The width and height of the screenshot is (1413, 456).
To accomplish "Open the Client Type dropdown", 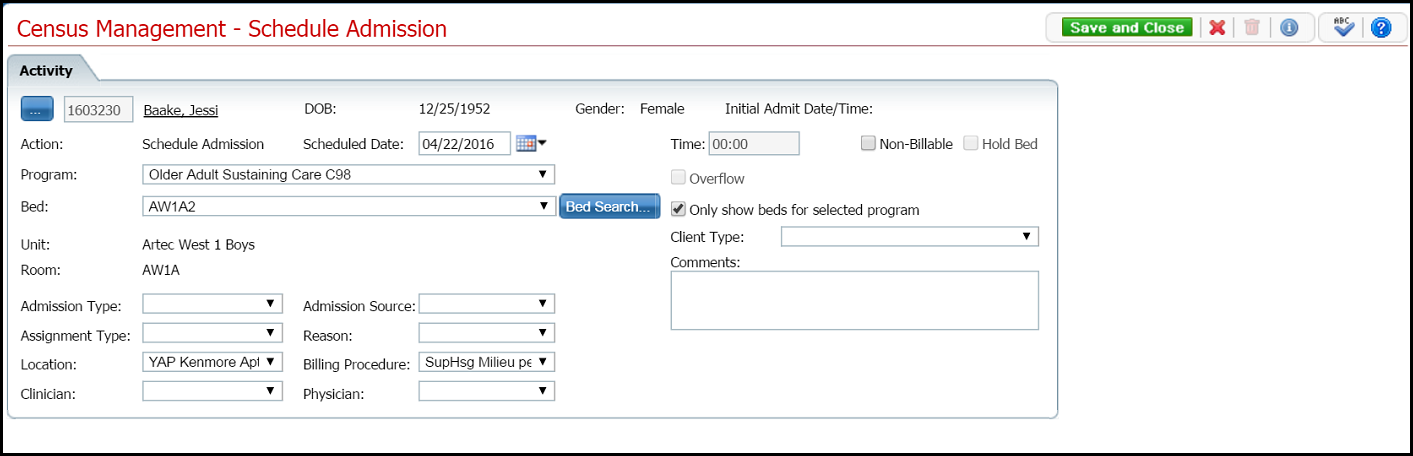I will tap(909, 237).
